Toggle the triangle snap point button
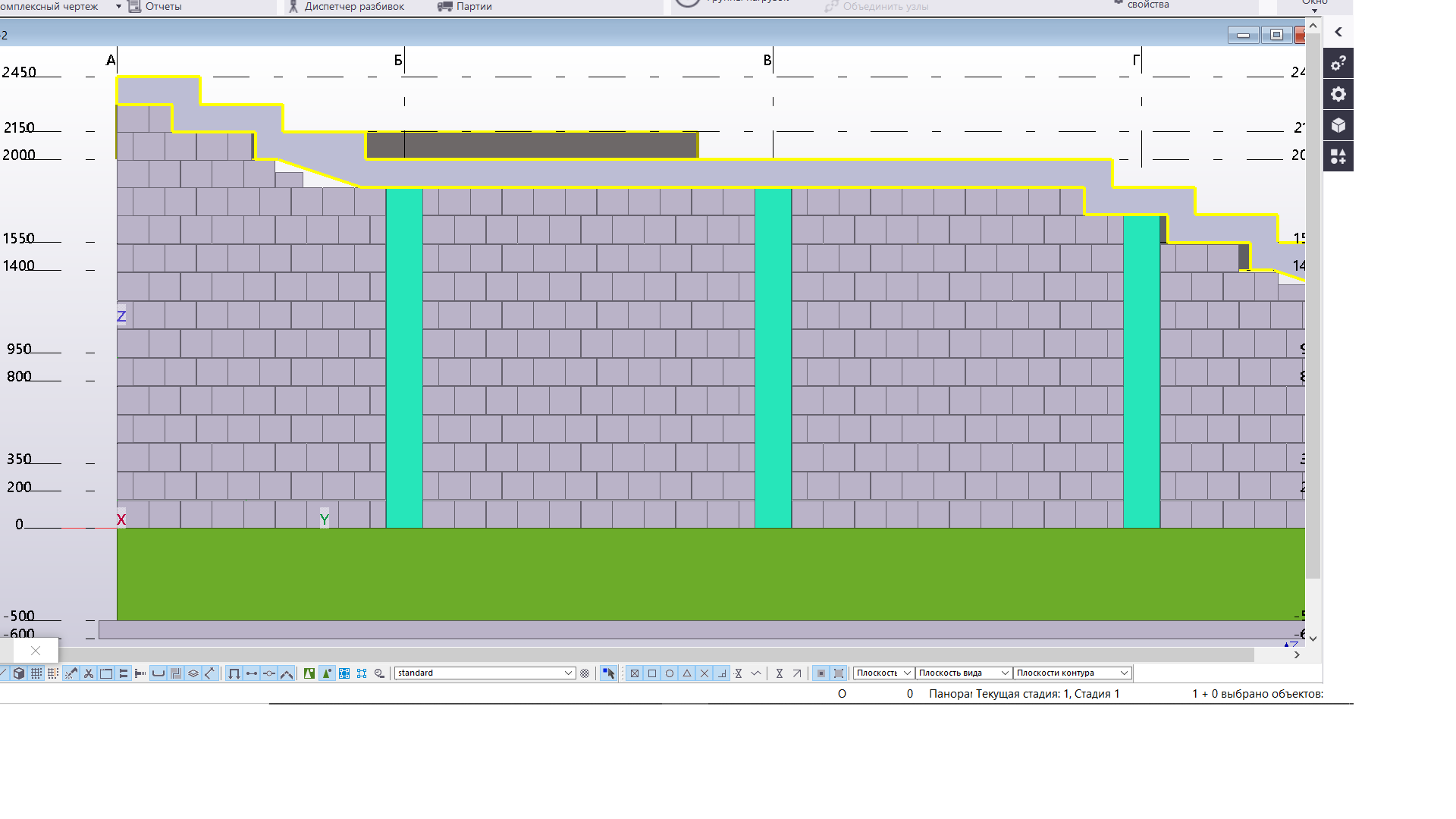This screenshot has width=1456, height=819. (x=687, y=673)
